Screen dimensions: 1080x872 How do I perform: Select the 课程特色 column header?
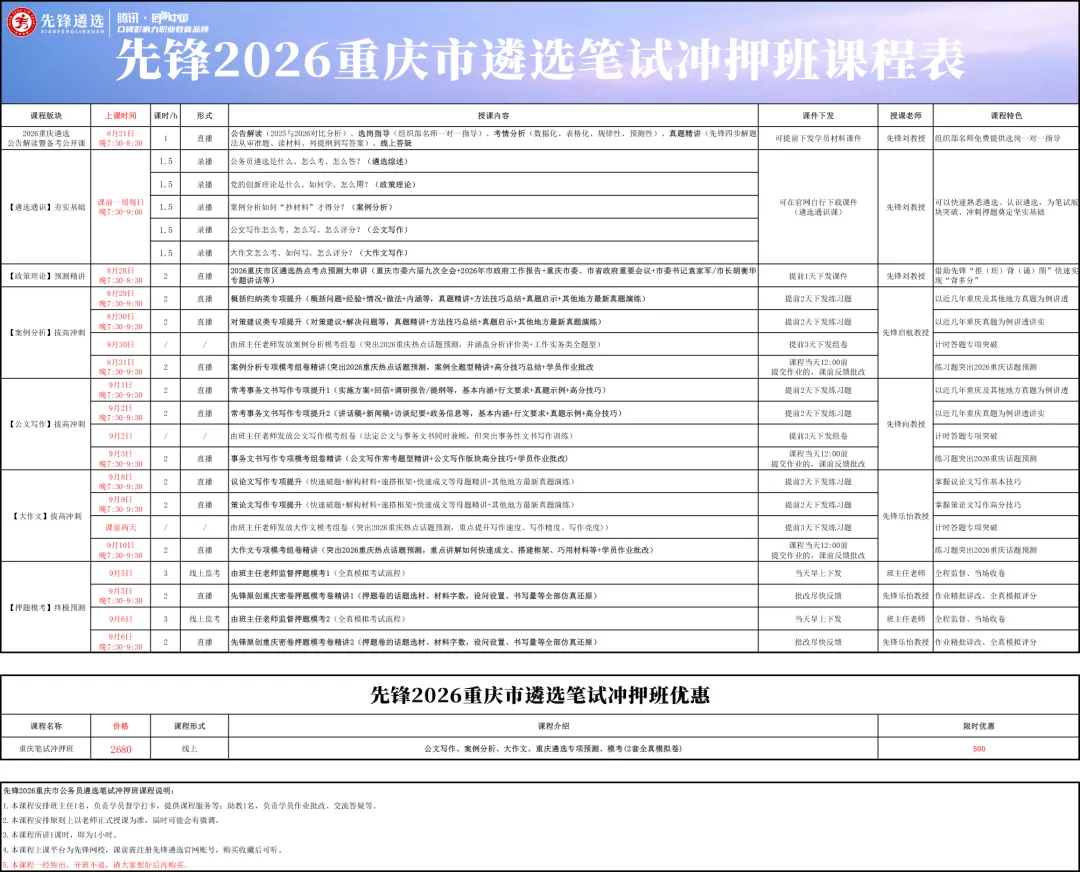[x=1006, y=116]
